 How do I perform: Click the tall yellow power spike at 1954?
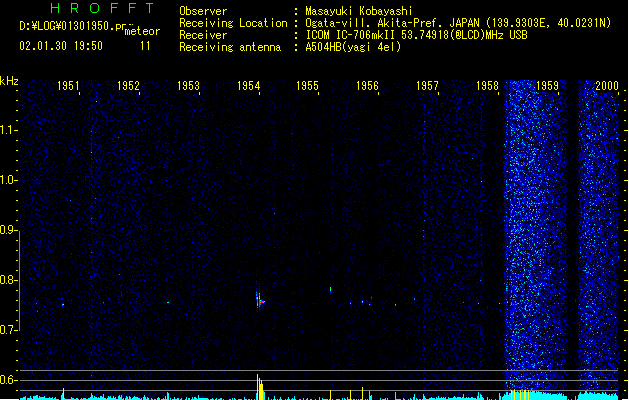[x=260, y=387]
